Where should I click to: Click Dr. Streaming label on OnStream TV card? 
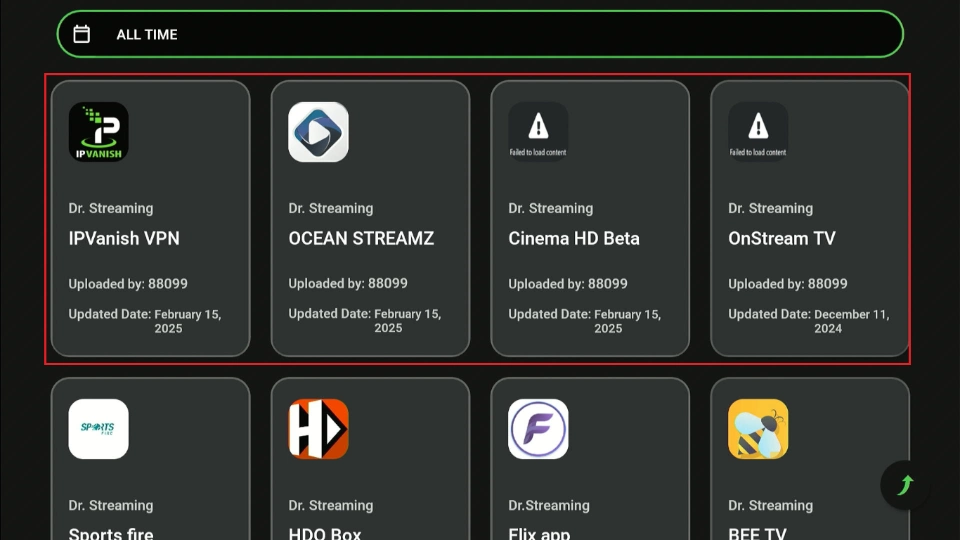pyautogui.click(x=770, y=208)
